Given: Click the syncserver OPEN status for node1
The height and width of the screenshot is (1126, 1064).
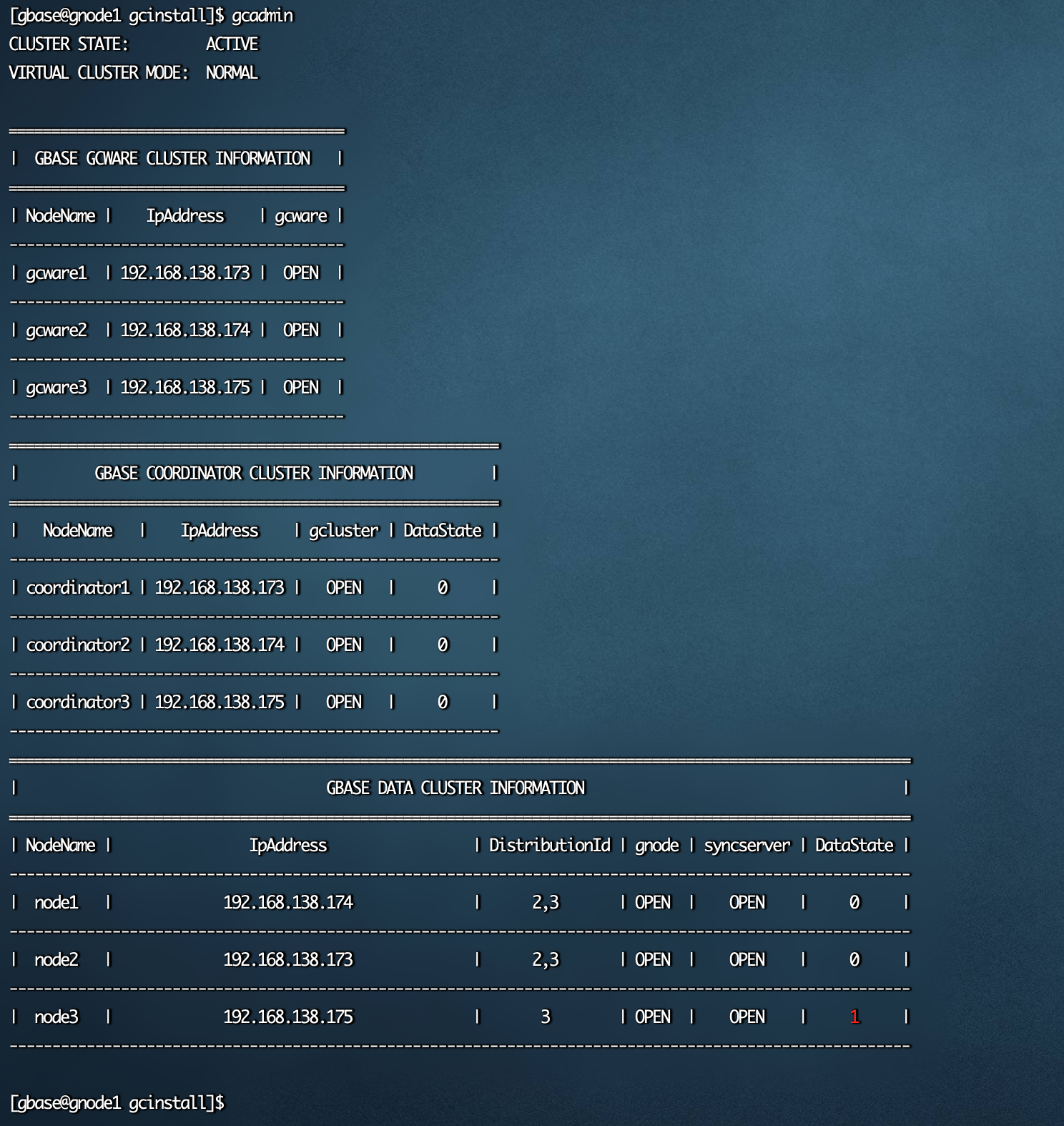Looking at the screenshot, I should 747,903.
